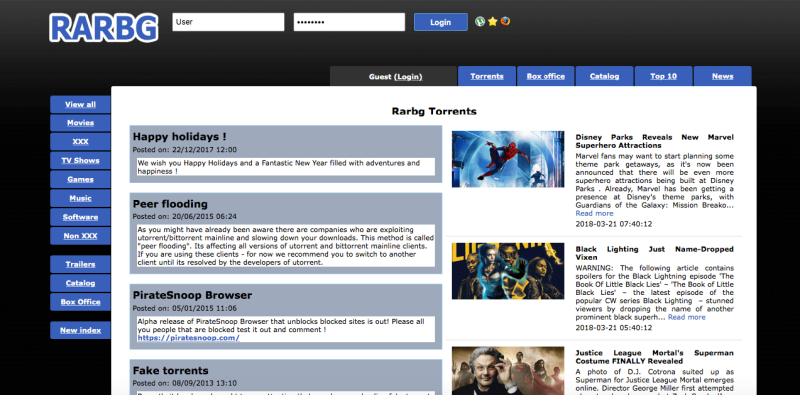Click the Firefox icon in the header

(x=505, y=21)
